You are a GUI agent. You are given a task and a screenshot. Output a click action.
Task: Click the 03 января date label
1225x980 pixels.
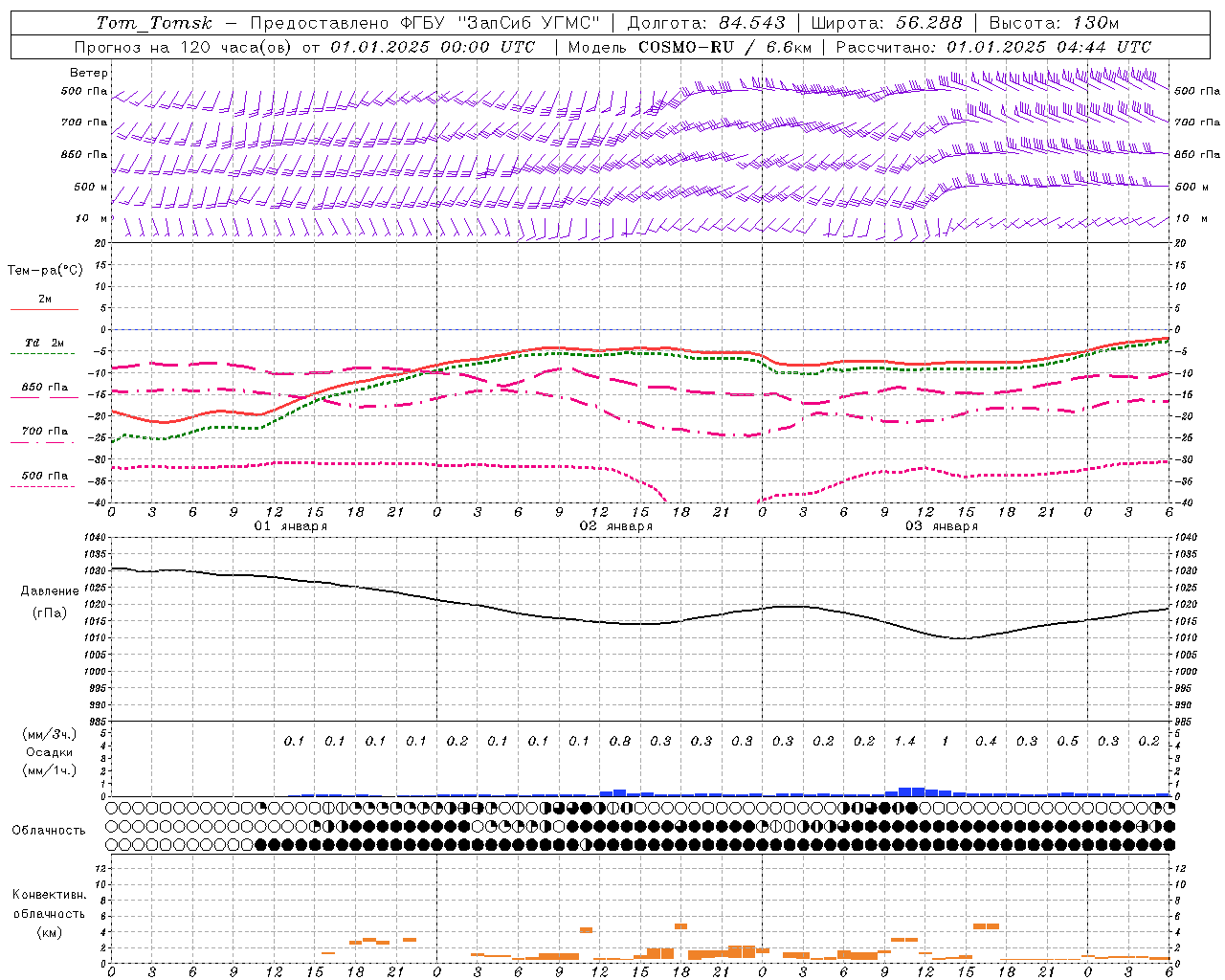942,526
